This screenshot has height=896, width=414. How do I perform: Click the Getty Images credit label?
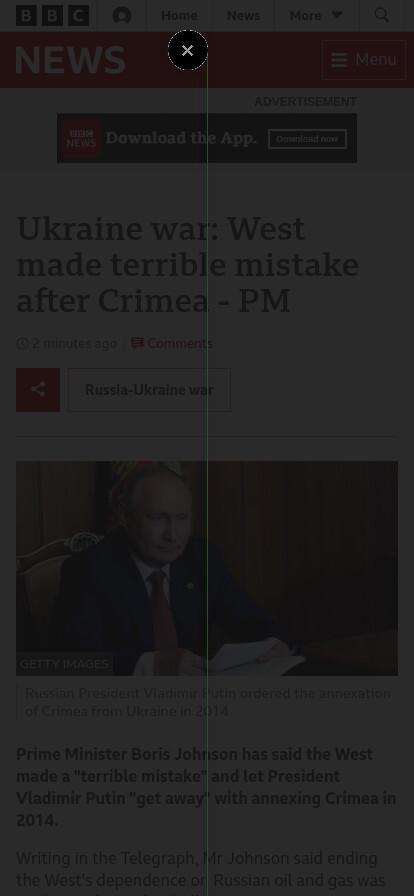pyautogui.click(x=64, y=664)
